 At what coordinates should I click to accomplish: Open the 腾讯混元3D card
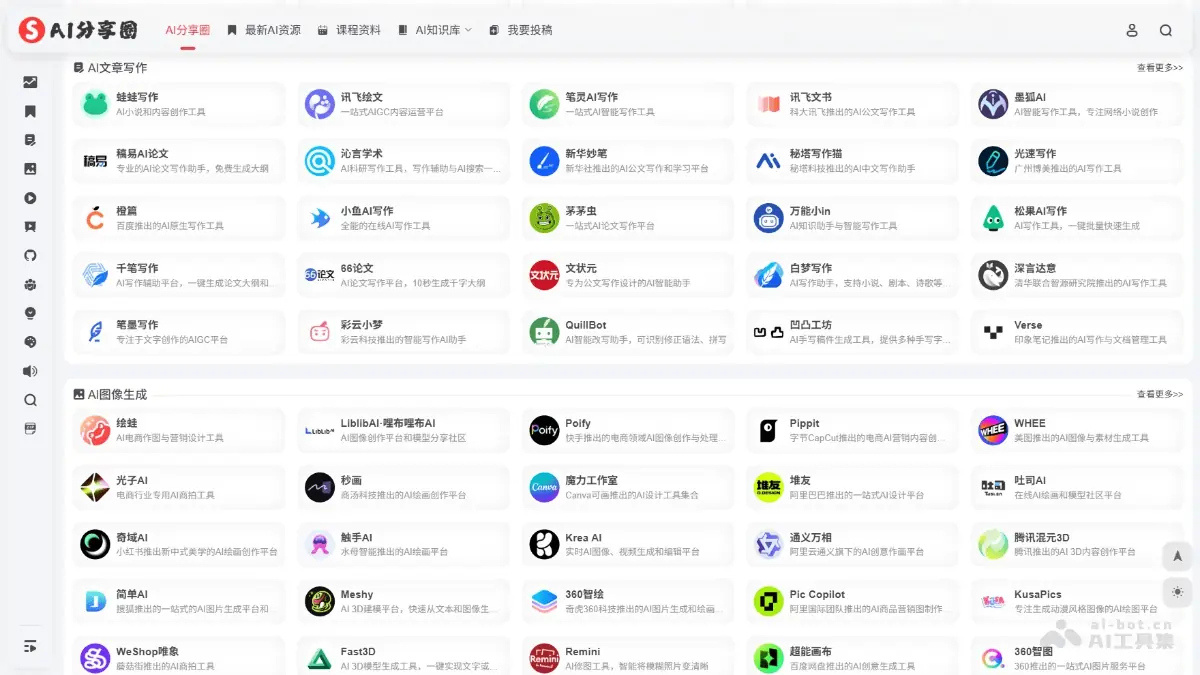[1077, 544]
